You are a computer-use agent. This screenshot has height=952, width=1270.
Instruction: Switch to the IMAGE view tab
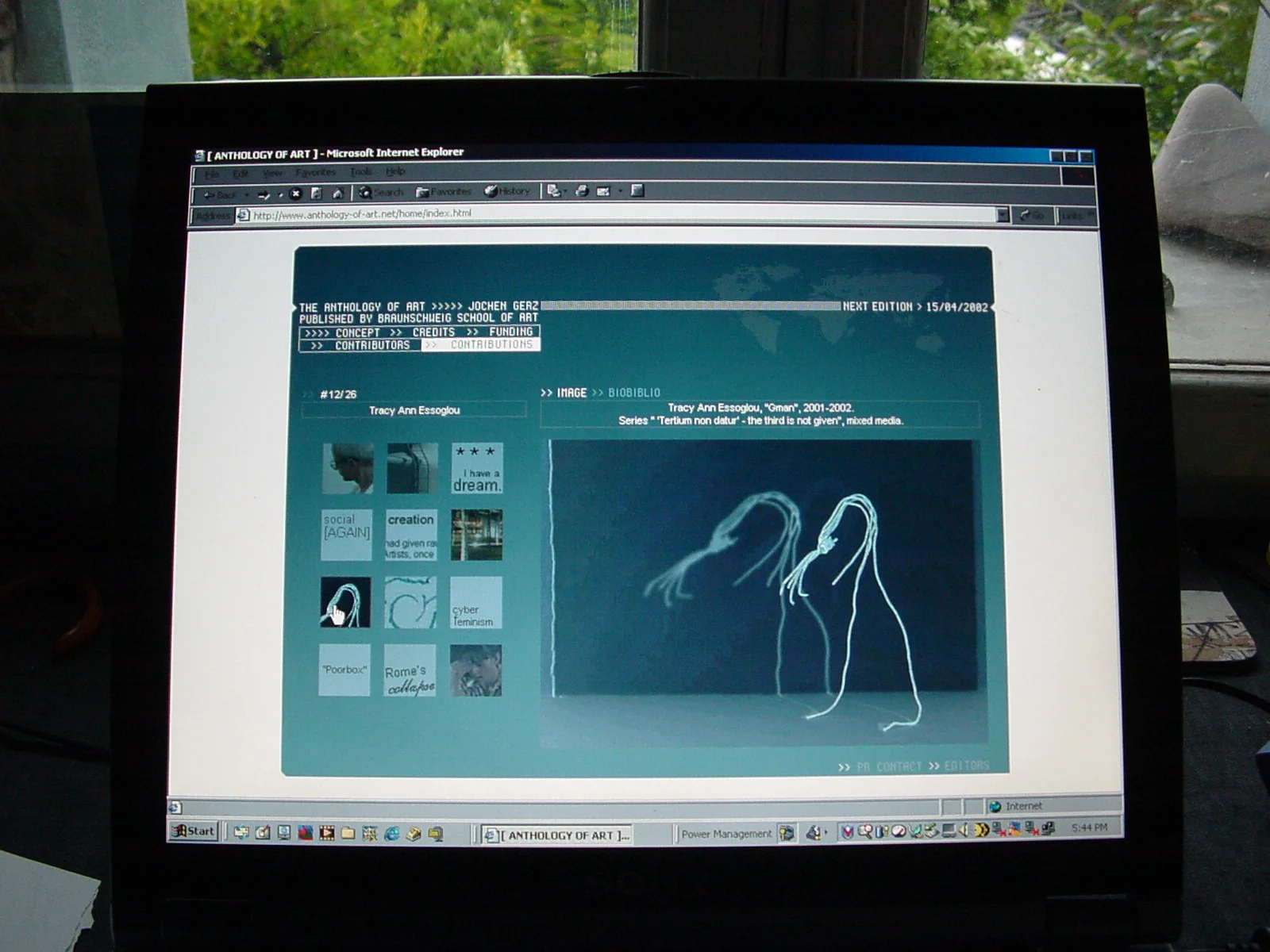click(571, 393)
